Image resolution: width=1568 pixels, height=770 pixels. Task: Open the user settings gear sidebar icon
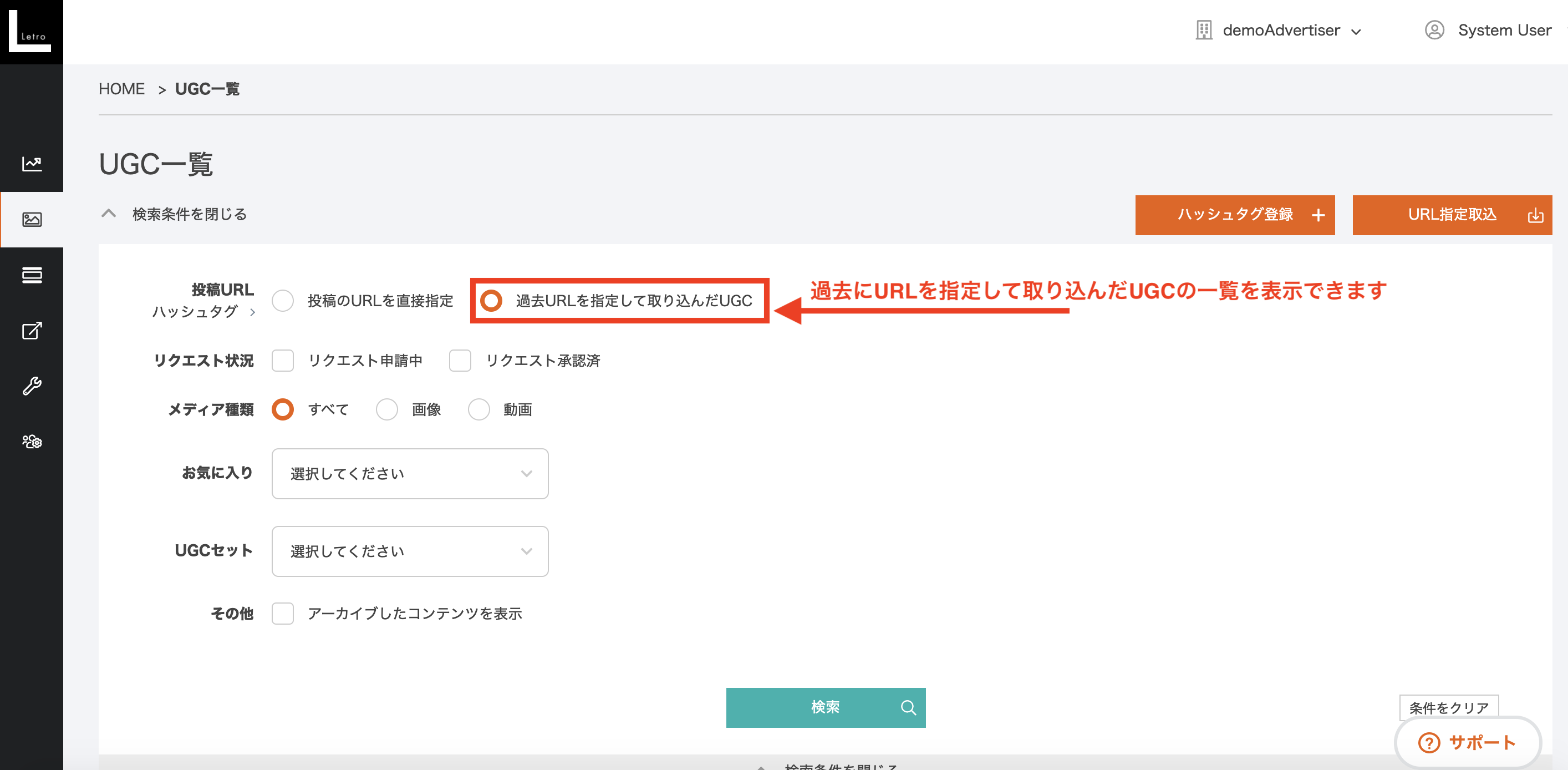(x=32, y=441)
